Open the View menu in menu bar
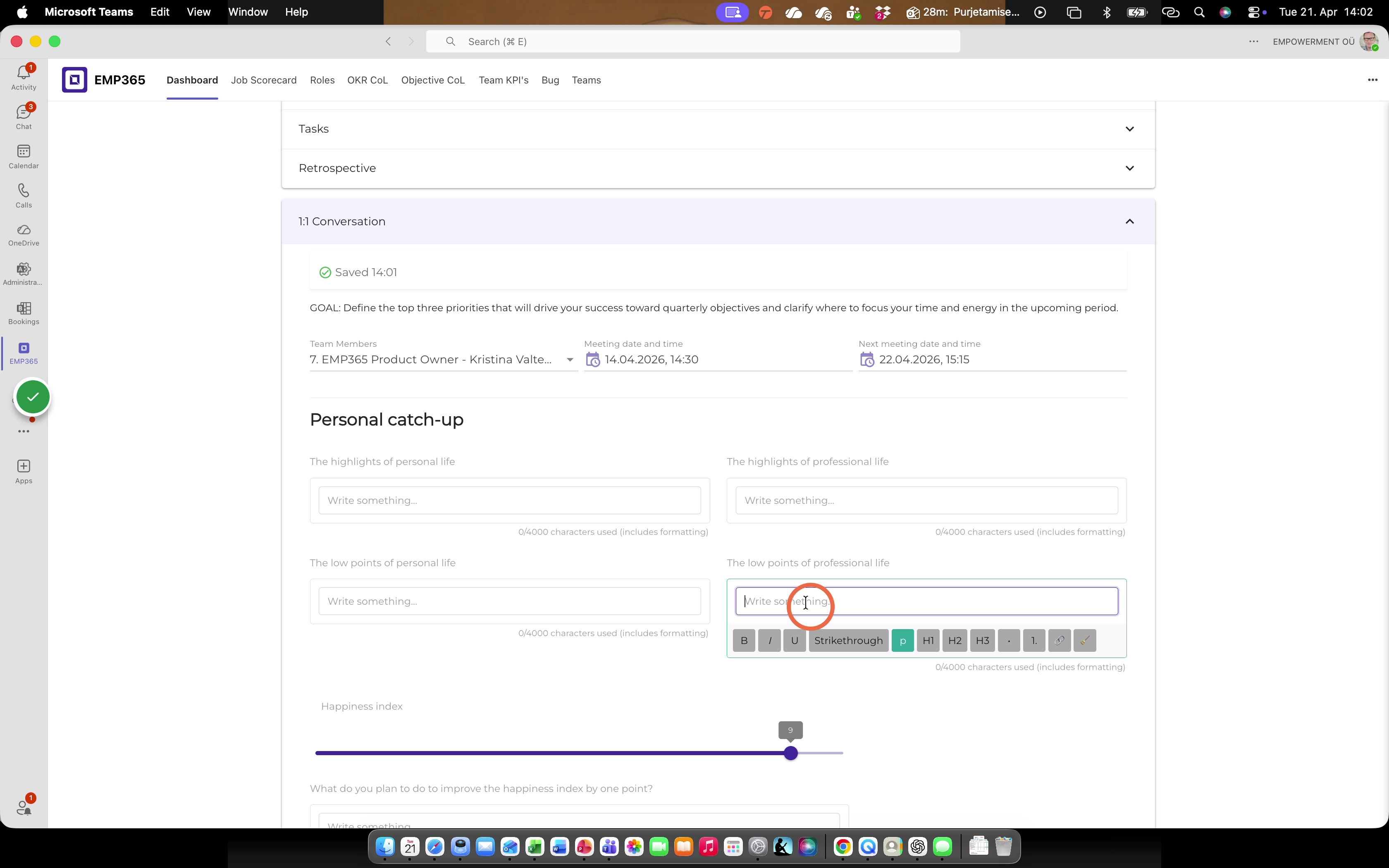1389x868 pixels. tap(198, 12)
